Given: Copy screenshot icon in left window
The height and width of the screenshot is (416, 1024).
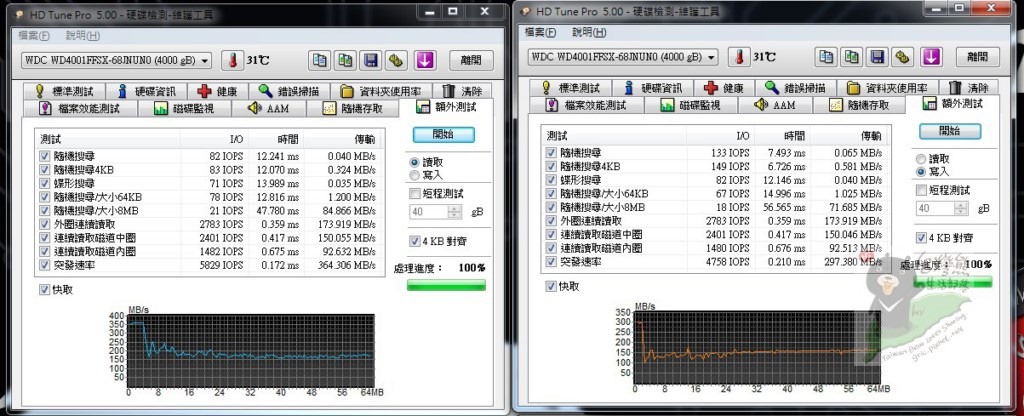Looking at the screenshot, I should (x=345, y=60).
